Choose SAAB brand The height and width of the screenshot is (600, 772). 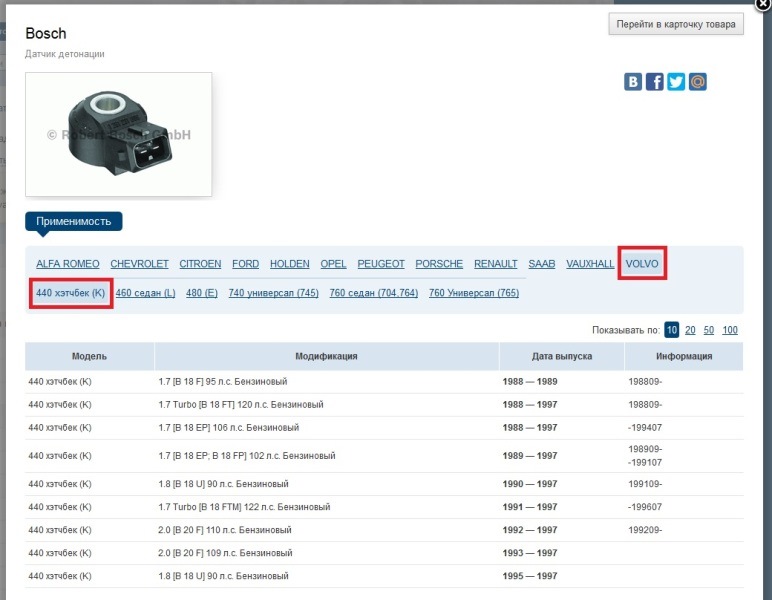542,264
